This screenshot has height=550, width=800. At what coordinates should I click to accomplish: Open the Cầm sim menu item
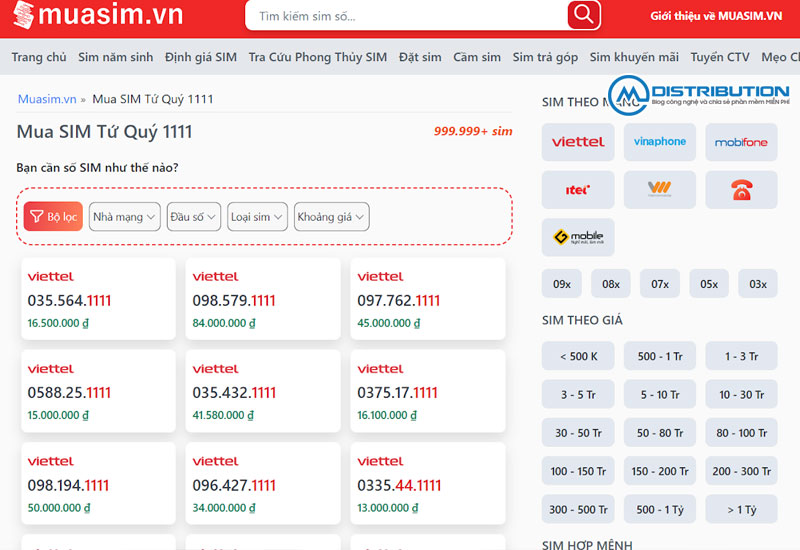[477, 57]
